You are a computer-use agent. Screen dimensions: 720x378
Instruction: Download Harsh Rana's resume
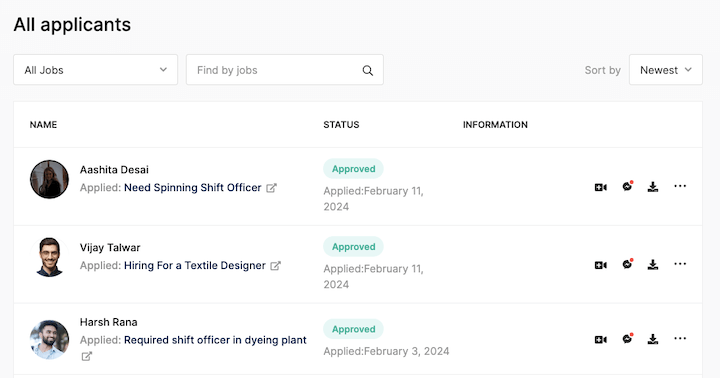(x=653, y=339)
